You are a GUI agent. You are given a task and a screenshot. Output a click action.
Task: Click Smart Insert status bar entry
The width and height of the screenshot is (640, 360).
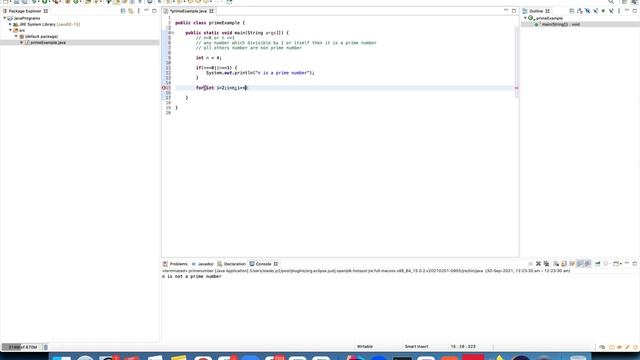[416, 347]
